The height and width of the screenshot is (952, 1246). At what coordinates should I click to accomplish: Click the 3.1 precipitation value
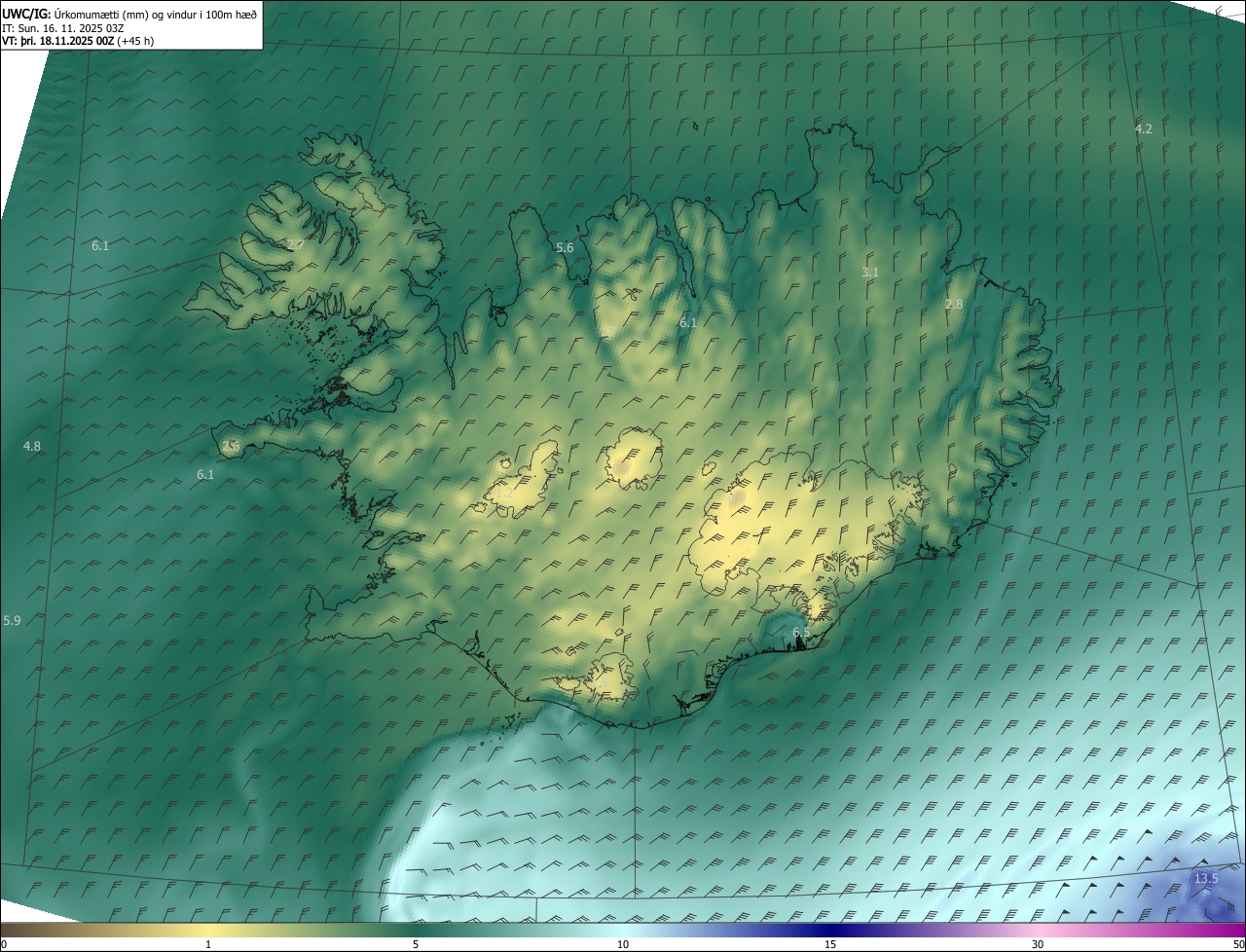(x=870, y=273)
